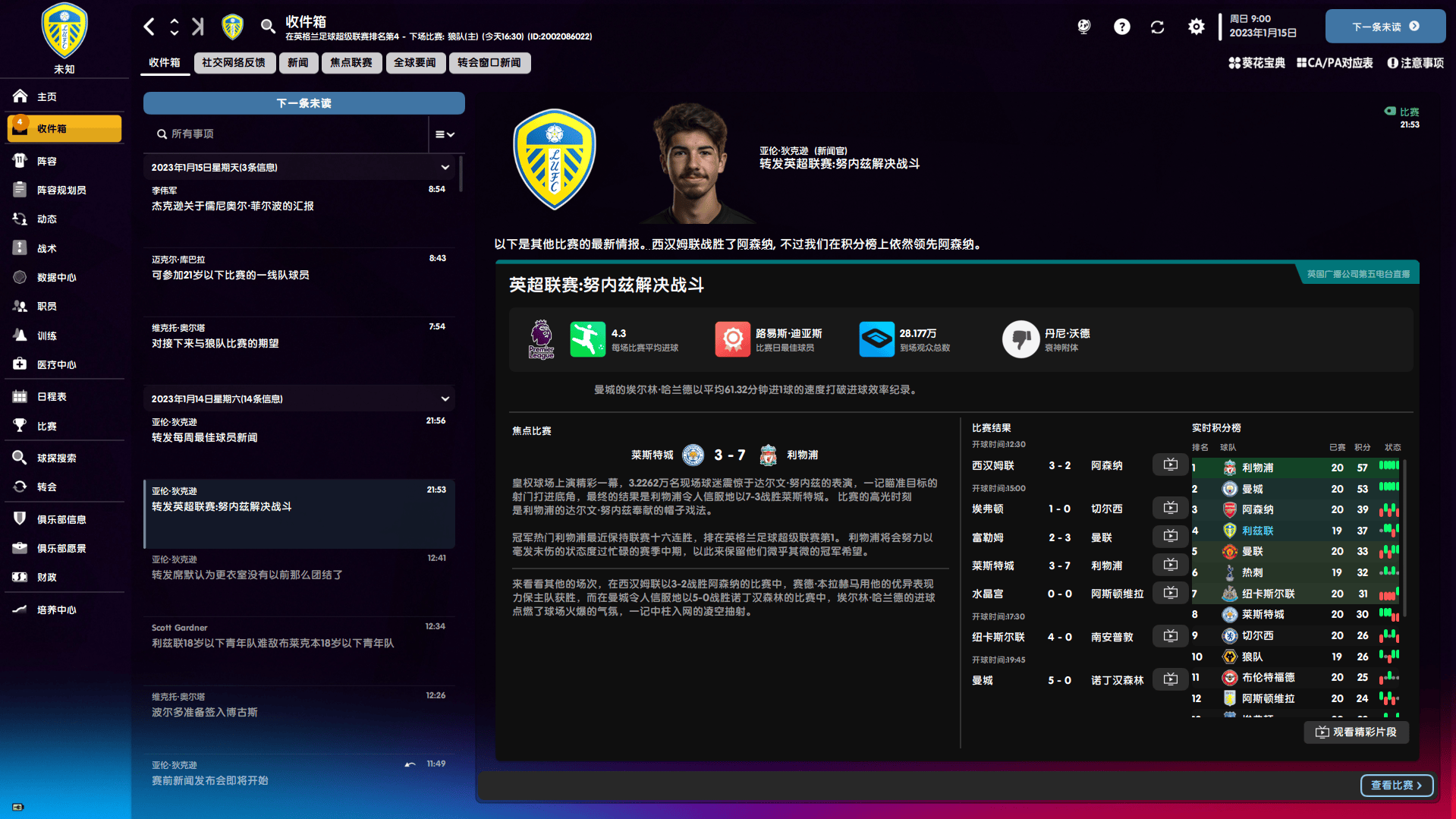
Task: Switch to the 新闻 tab
Action: point(298,63)
